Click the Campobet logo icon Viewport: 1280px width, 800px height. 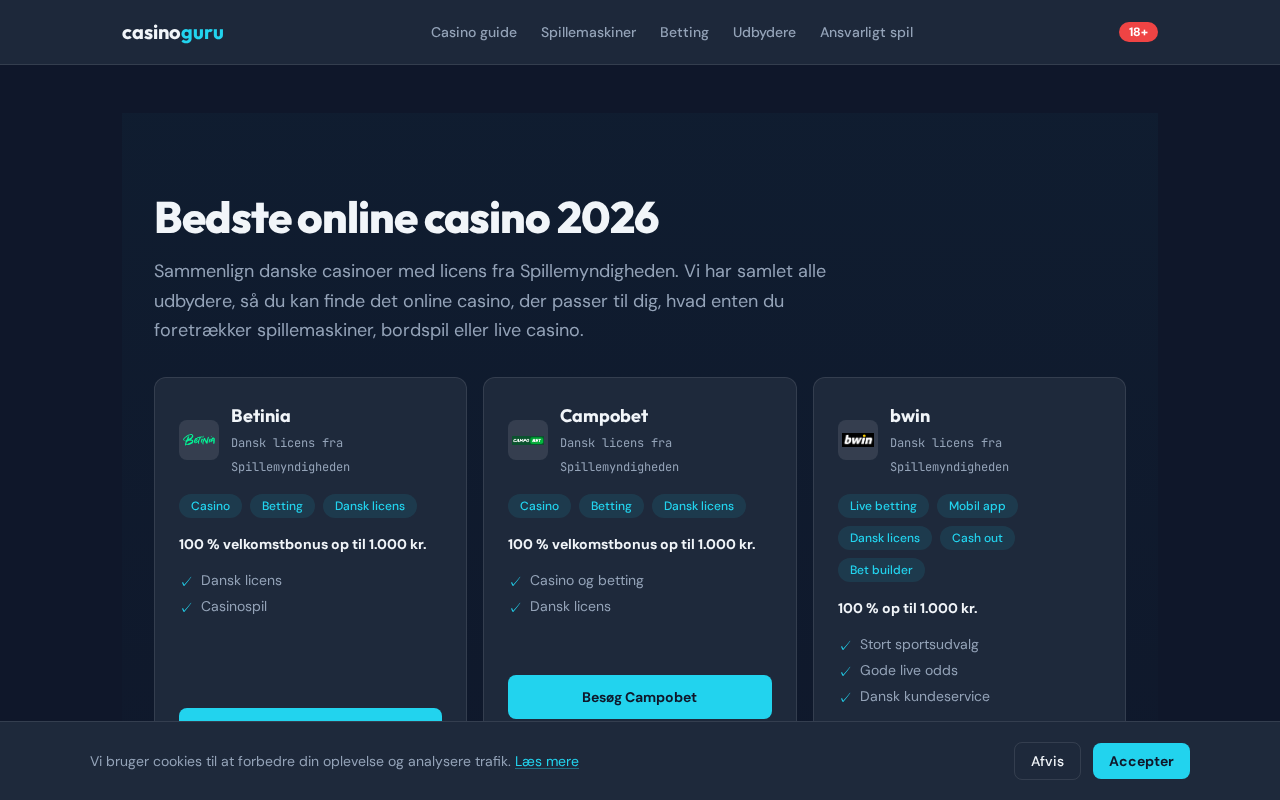point(528,440)
